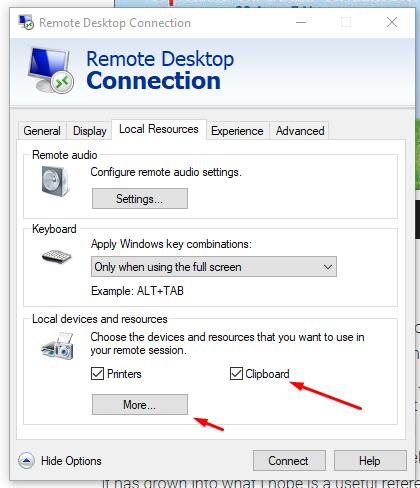
Task: Uncheck the Clipboard checkbox
Action: pyautogui.click(x=236, y=374)
